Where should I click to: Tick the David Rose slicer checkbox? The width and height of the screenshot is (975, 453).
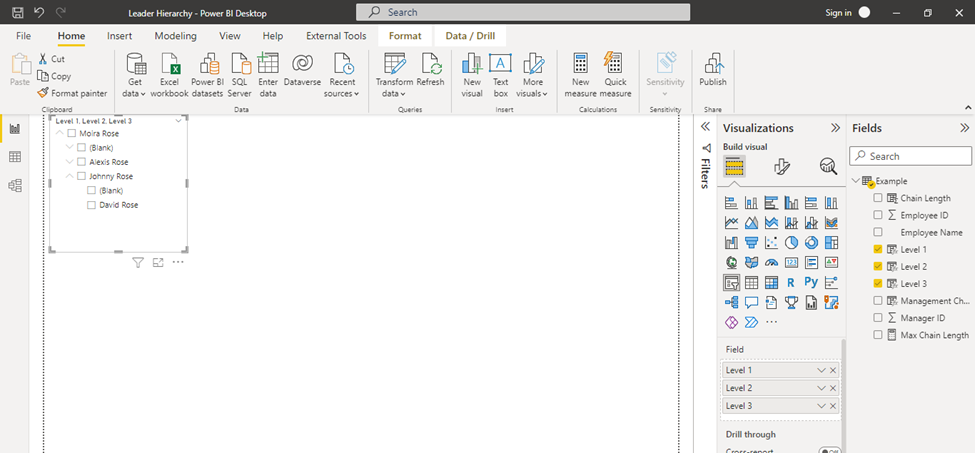tap(92, 205)
